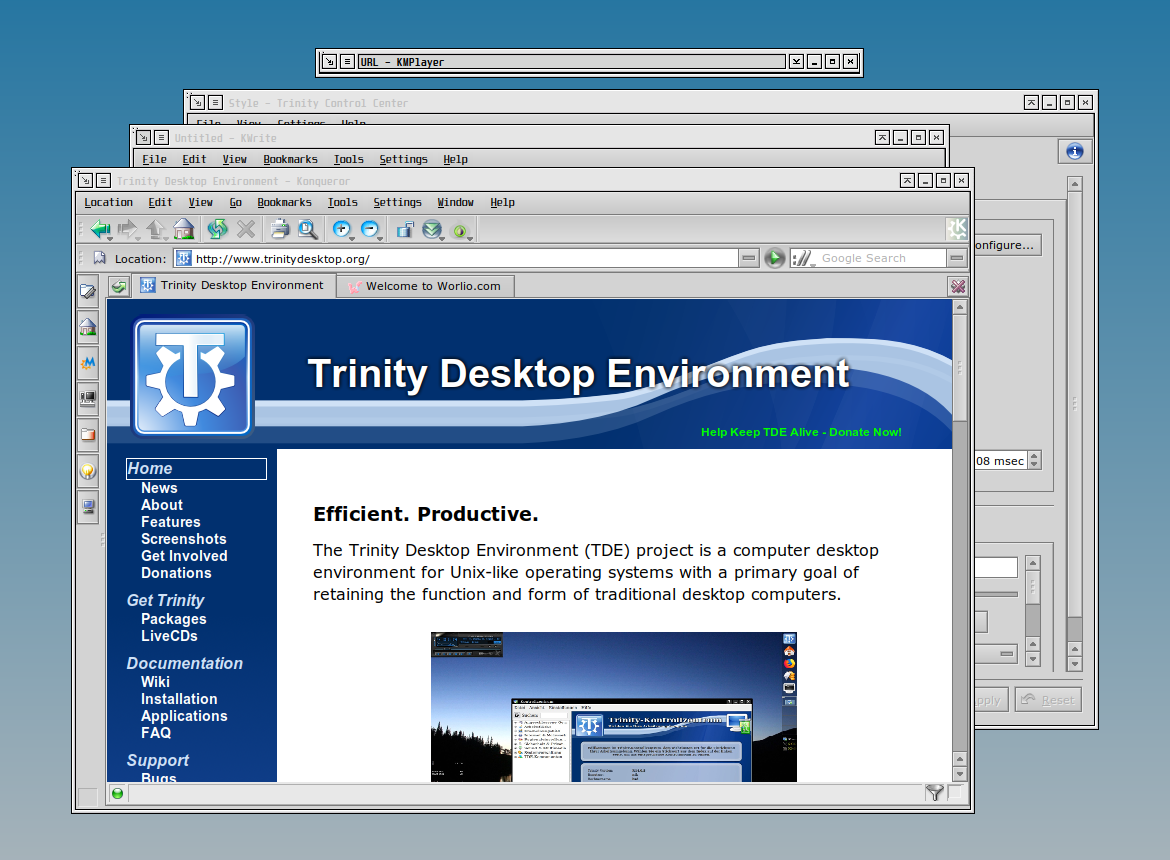Click Help Keep TDE Alive donate link
Image resolution: width=1170 pixels, height=860 pixels.
tap(801, 432)
